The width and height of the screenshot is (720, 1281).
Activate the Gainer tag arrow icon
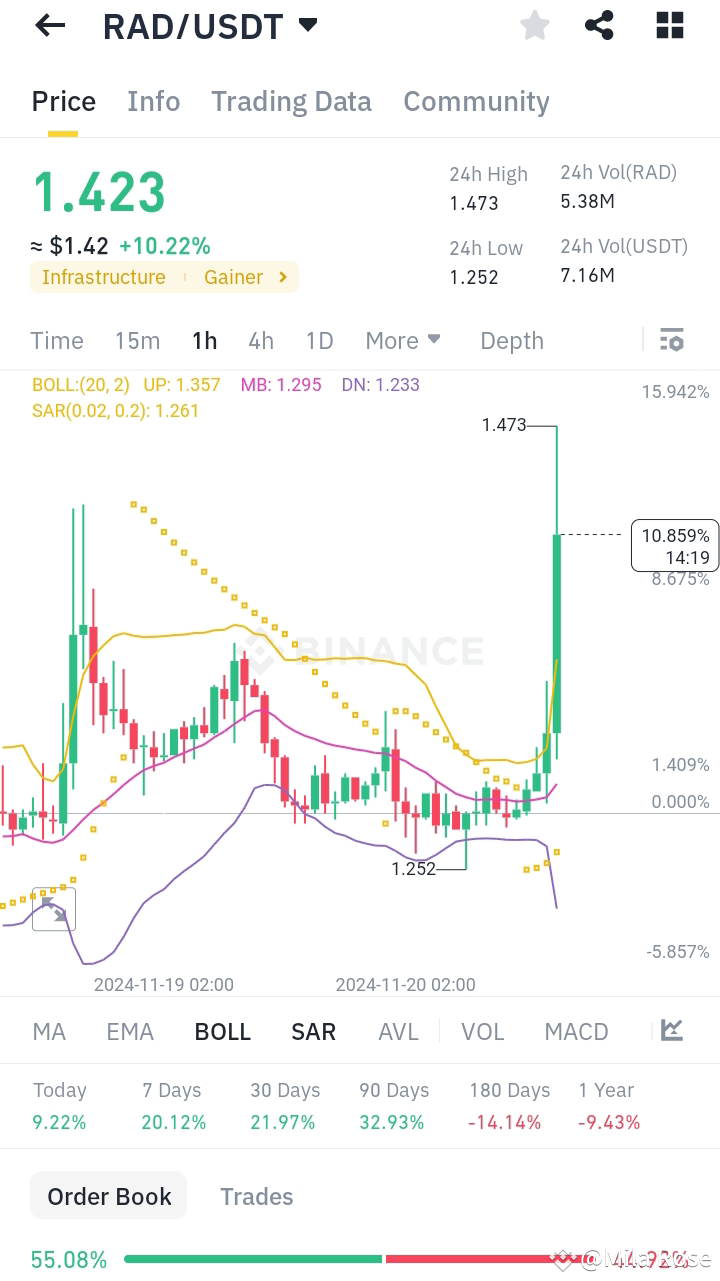pyautogui.click(x=281, y=277)
